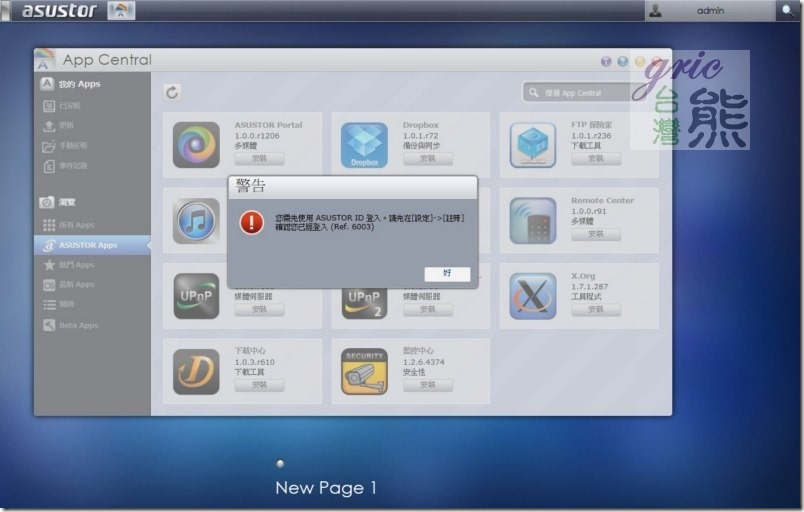Open the Remote Center app icon
This screenshot has width=804, height=512.
click(533, 221)
